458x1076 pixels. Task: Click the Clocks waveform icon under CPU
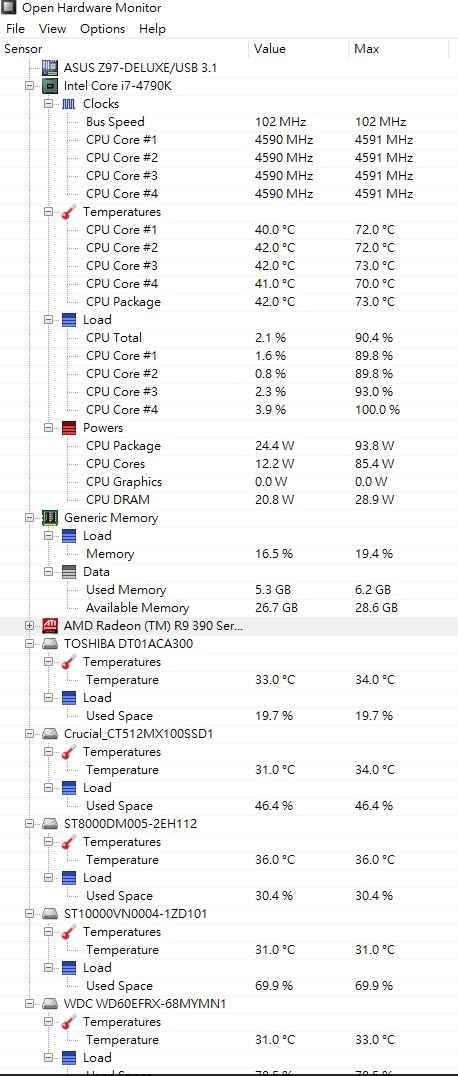point(69,104)
